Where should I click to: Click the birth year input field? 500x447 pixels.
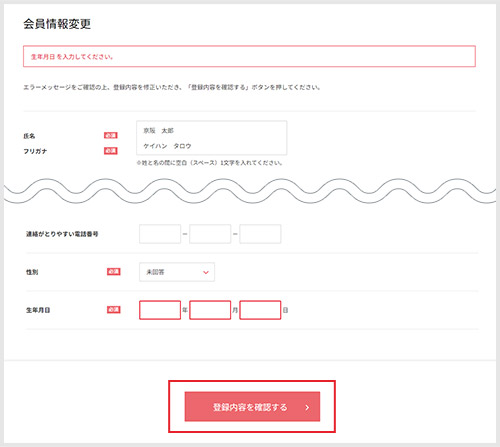pyautogui.click(x=160, y=310)
